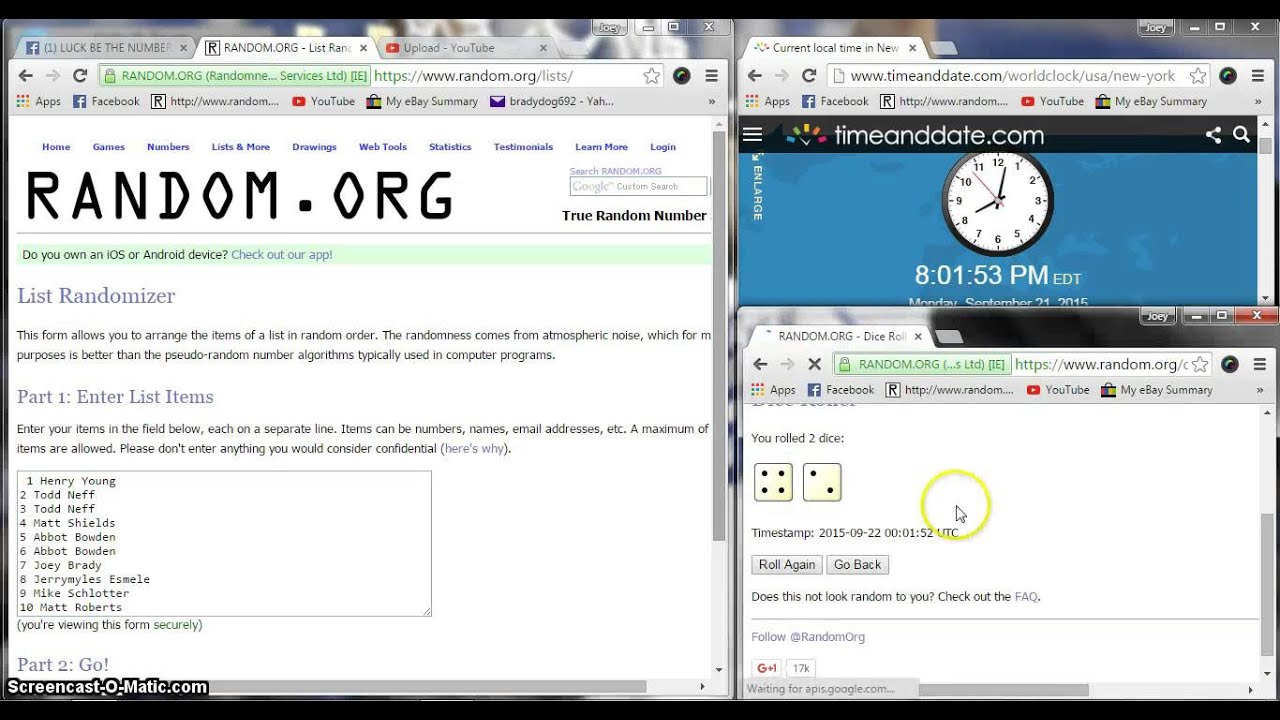Reload the timeanddate page
The width and height of the screenshot is (1280, 720).
pos(809,75)
